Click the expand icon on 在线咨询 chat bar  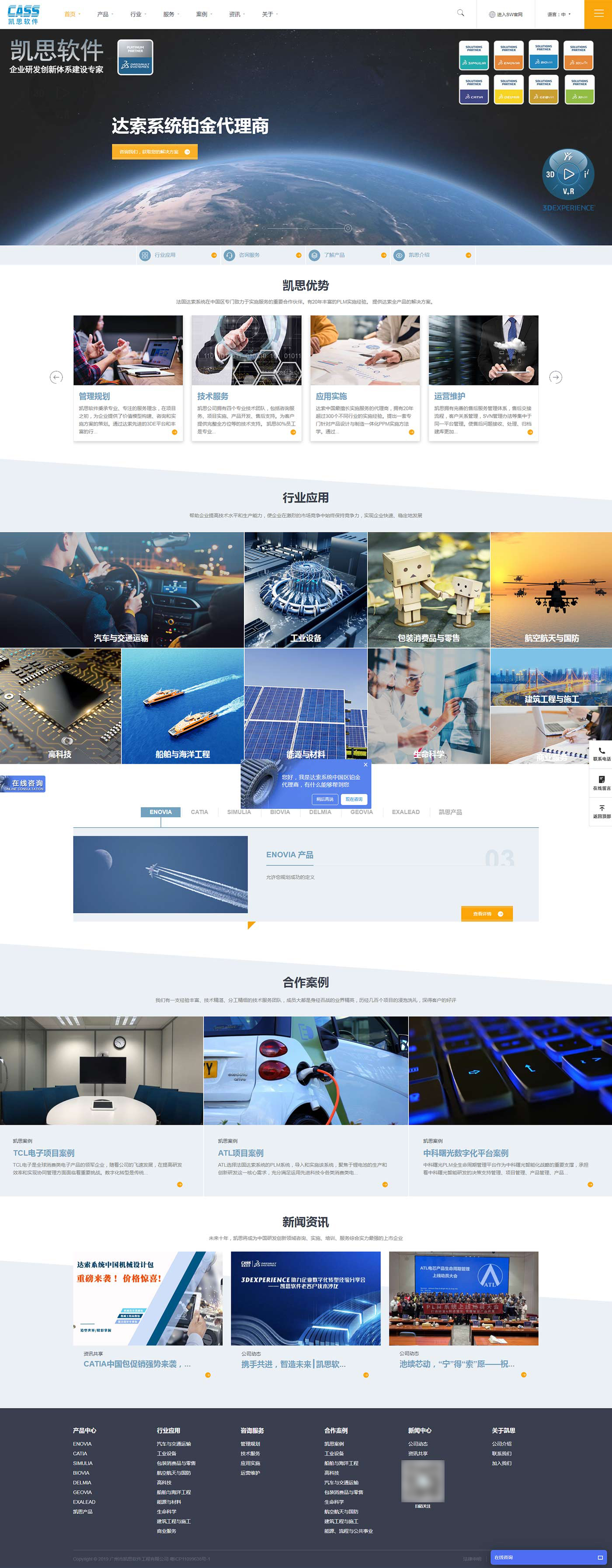point(601,1557)
